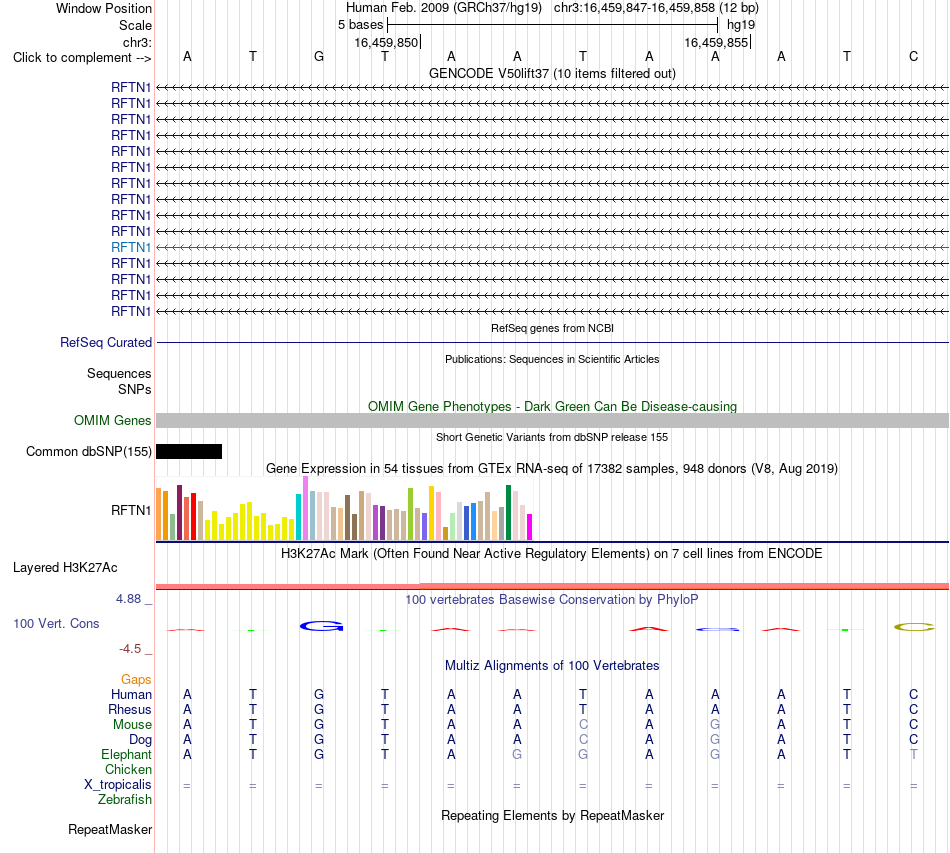Screen dimensions: 950x853
Task: Open the OMIM Gene Phenotypes track title
Action: [552, 407]
